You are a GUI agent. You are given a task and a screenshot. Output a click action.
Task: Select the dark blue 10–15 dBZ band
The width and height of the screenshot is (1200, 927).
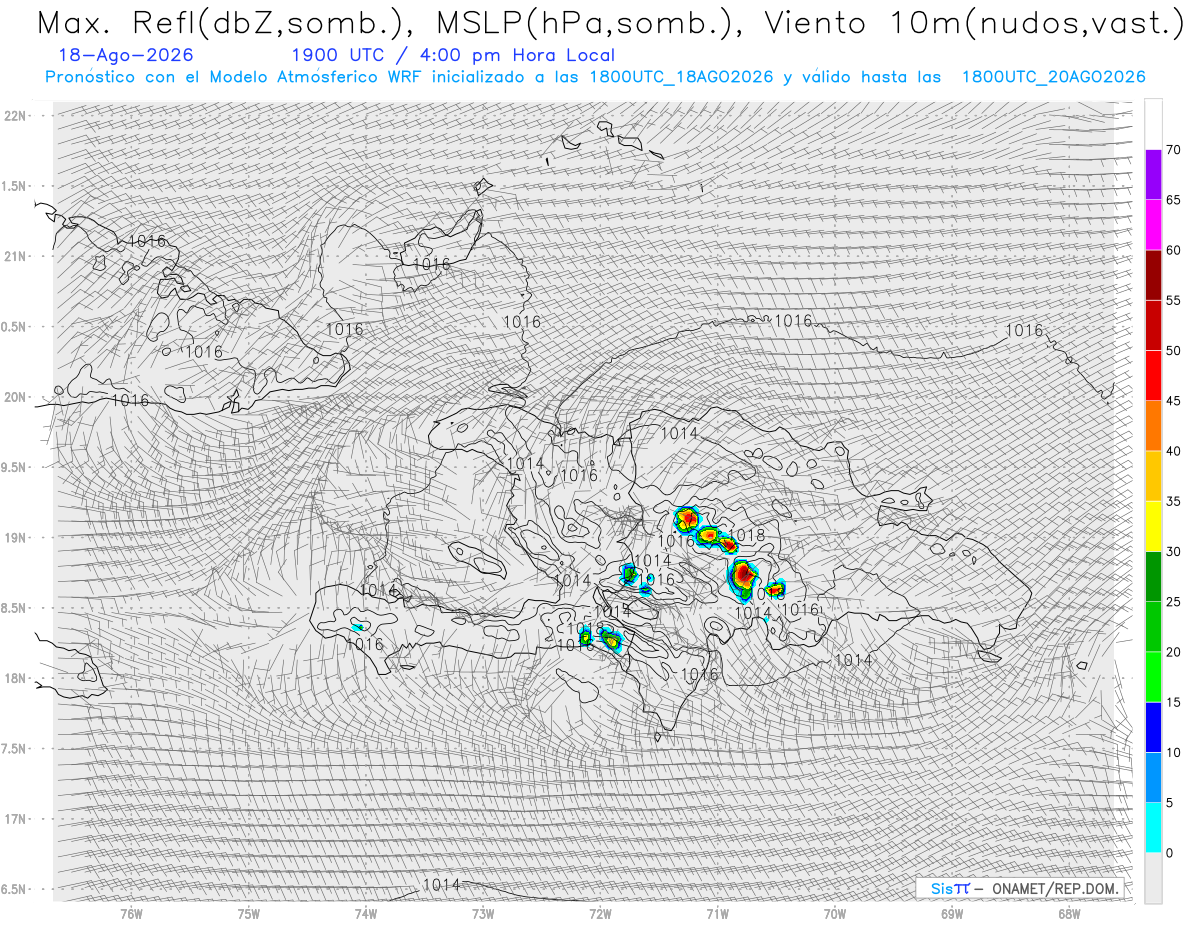(1153, 727)
